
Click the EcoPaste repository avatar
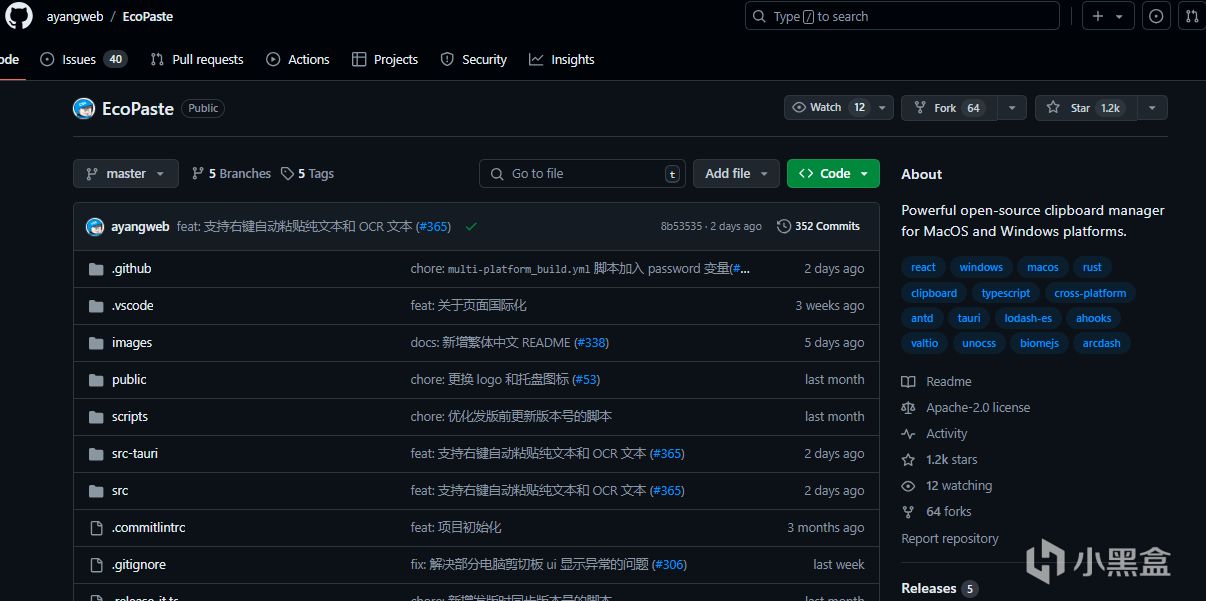click(84, 108)
